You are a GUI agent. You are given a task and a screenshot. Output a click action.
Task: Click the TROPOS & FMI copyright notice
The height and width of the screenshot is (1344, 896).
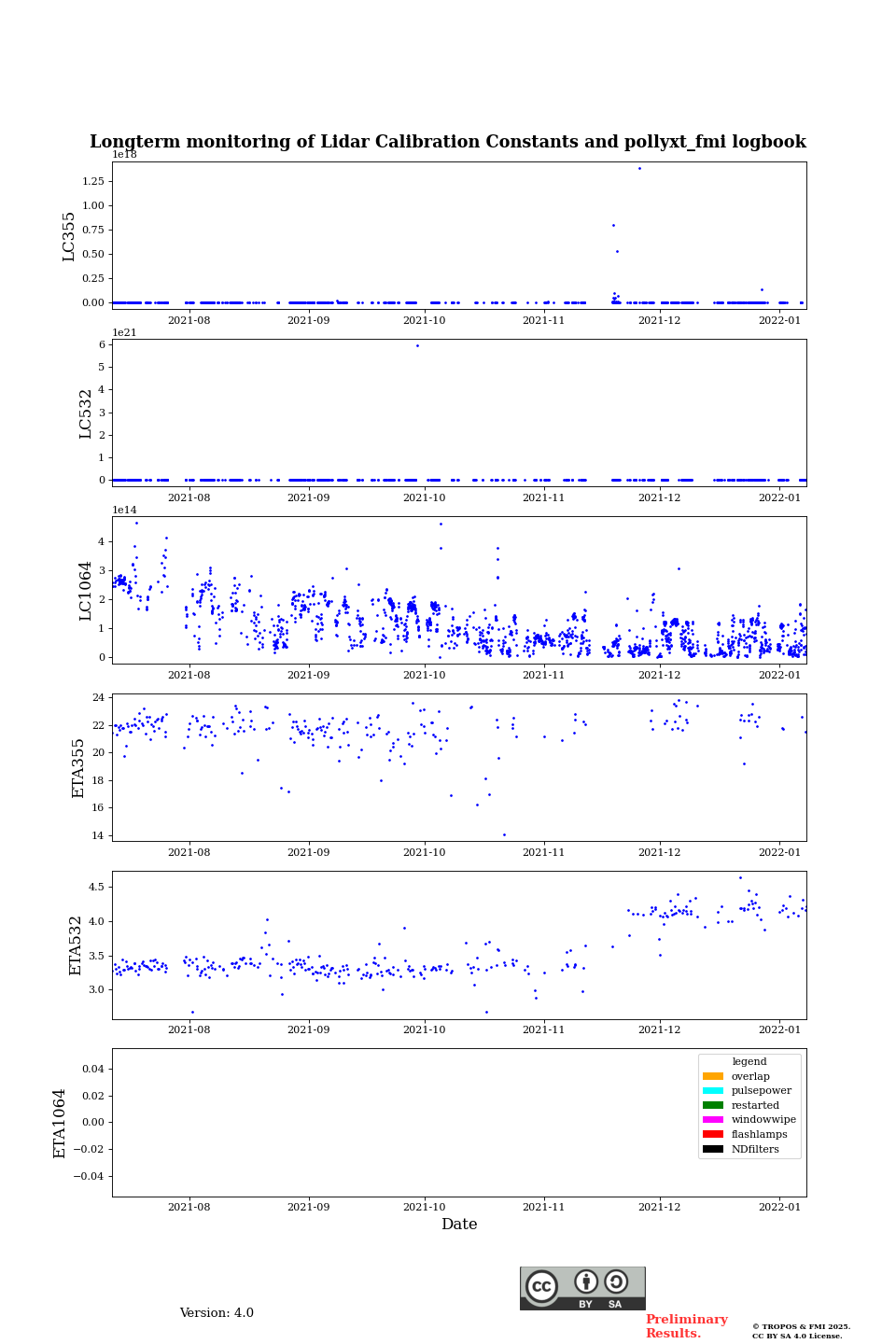[801, 1331]
